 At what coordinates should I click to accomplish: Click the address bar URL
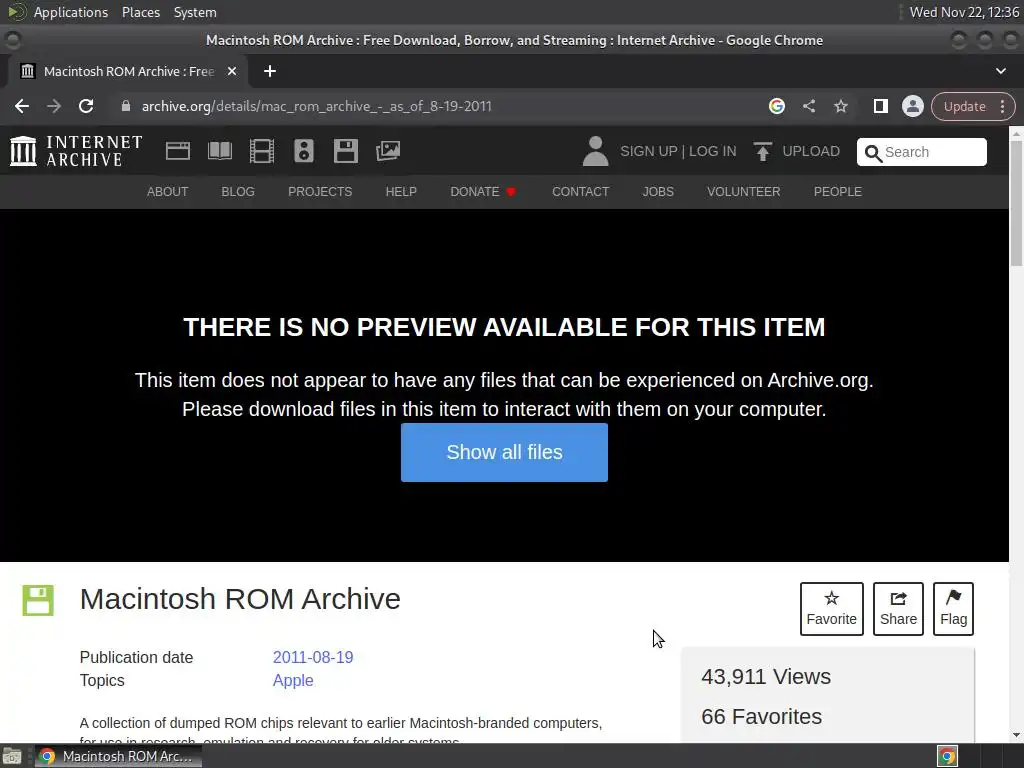317,106
